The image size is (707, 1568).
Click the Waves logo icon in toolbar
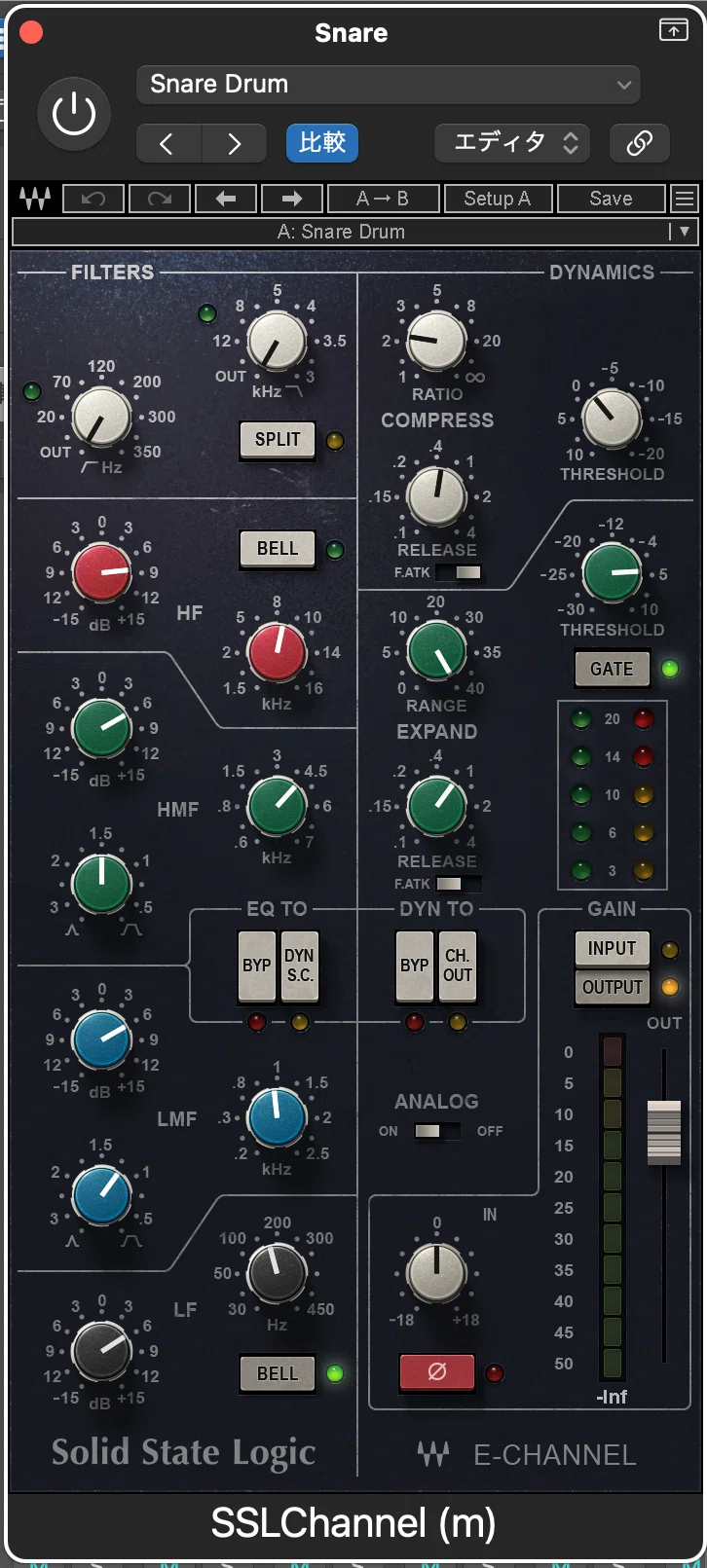tap(35, 199)
